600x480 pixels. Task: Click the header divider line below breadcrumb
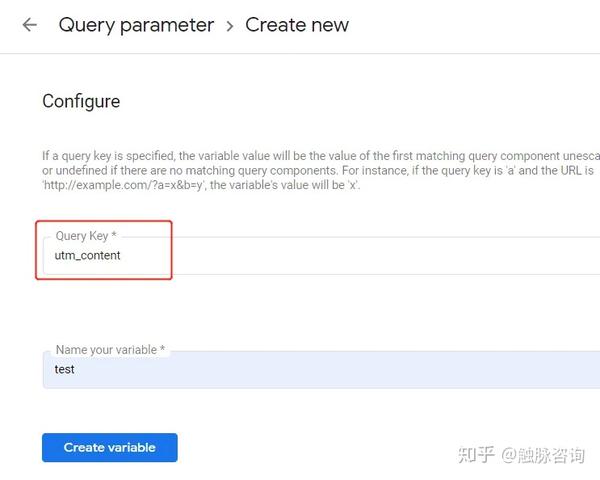click(x=300, y=54)
